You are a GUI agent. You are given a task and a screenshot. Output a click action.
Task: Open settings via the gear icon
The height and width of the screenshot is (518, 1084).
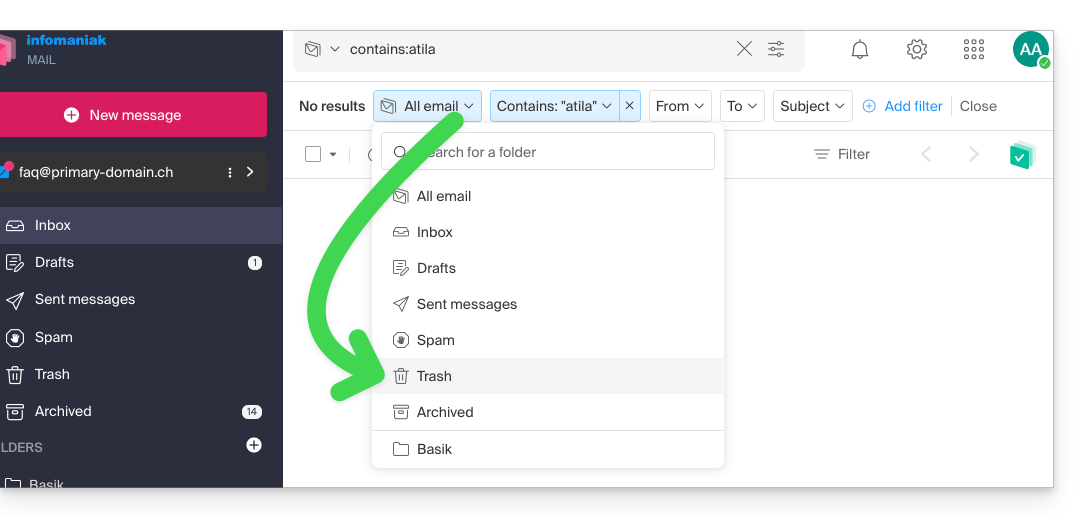click(x=916, y=49)
